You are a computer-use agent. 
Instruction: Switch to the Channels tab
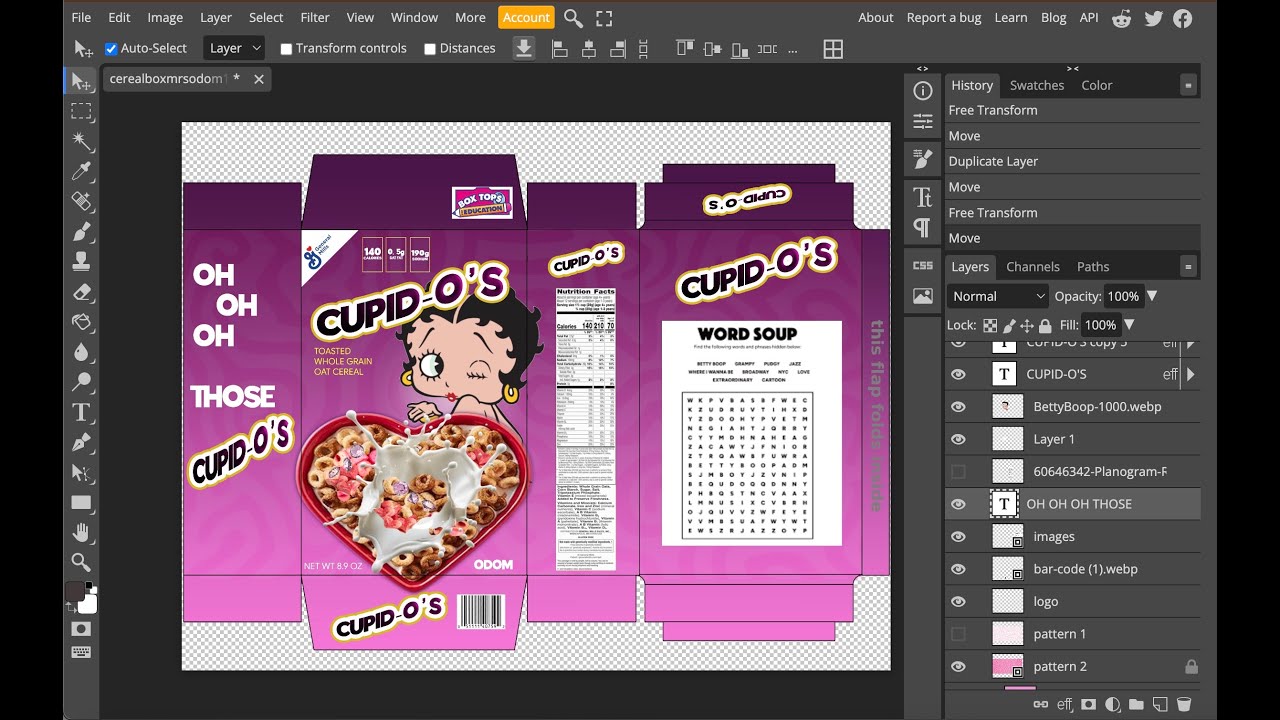pos(1033,267)
